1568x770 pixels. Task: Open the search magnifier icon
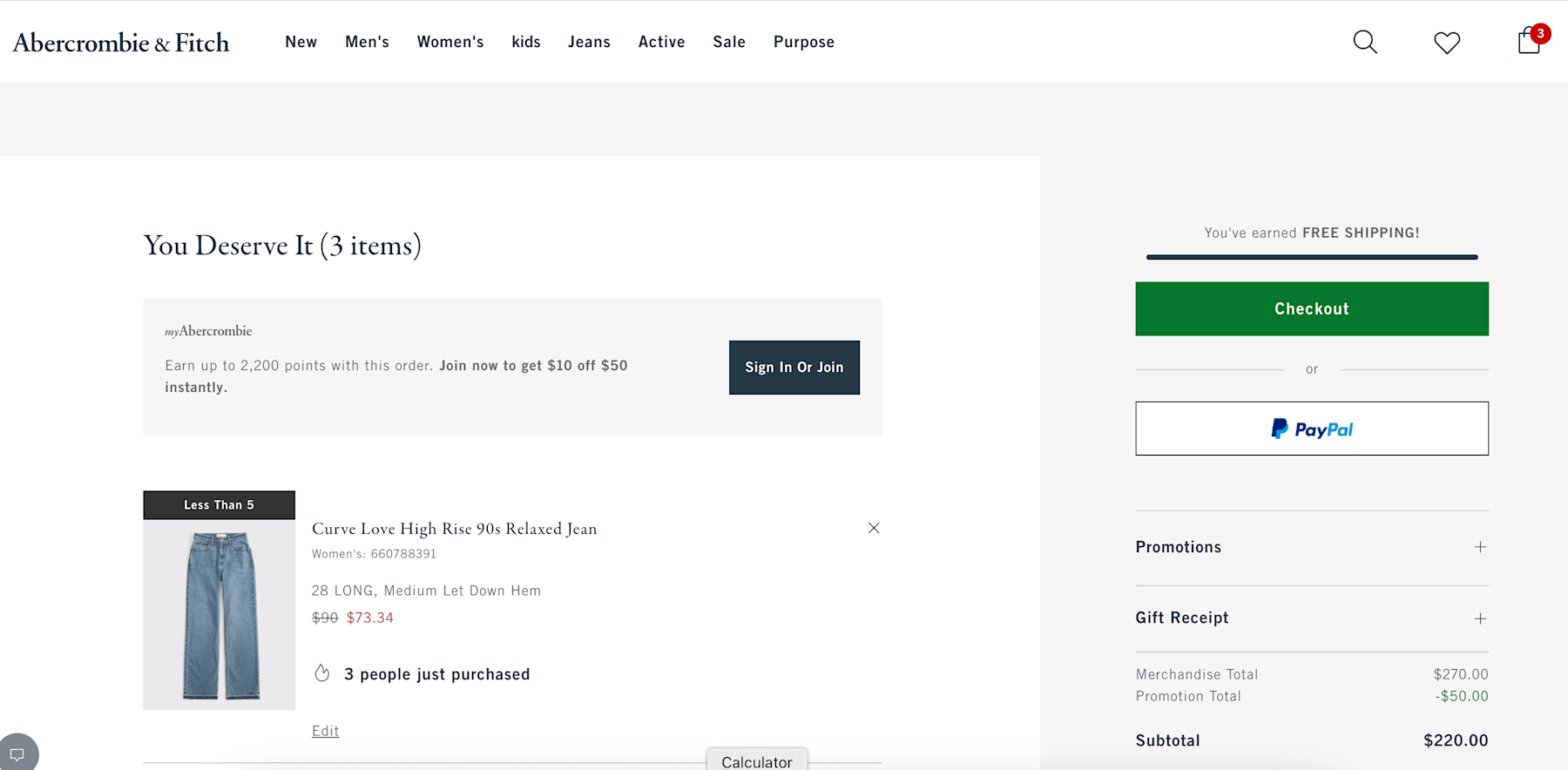(x=1365, y=42)
